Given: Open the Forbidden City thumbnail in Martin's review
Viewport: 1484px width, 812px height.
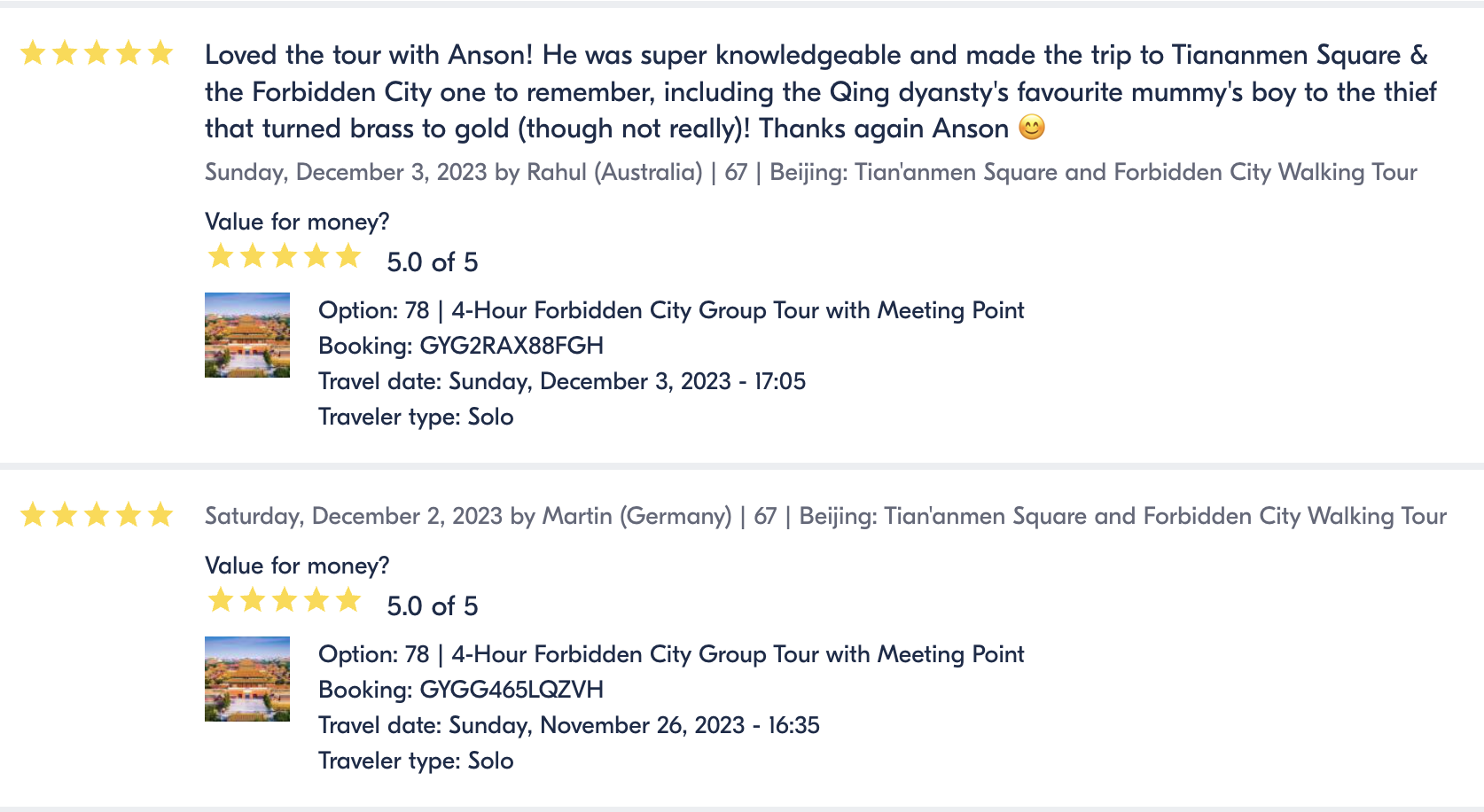Looking at the screenshot, I should [247, 679].
